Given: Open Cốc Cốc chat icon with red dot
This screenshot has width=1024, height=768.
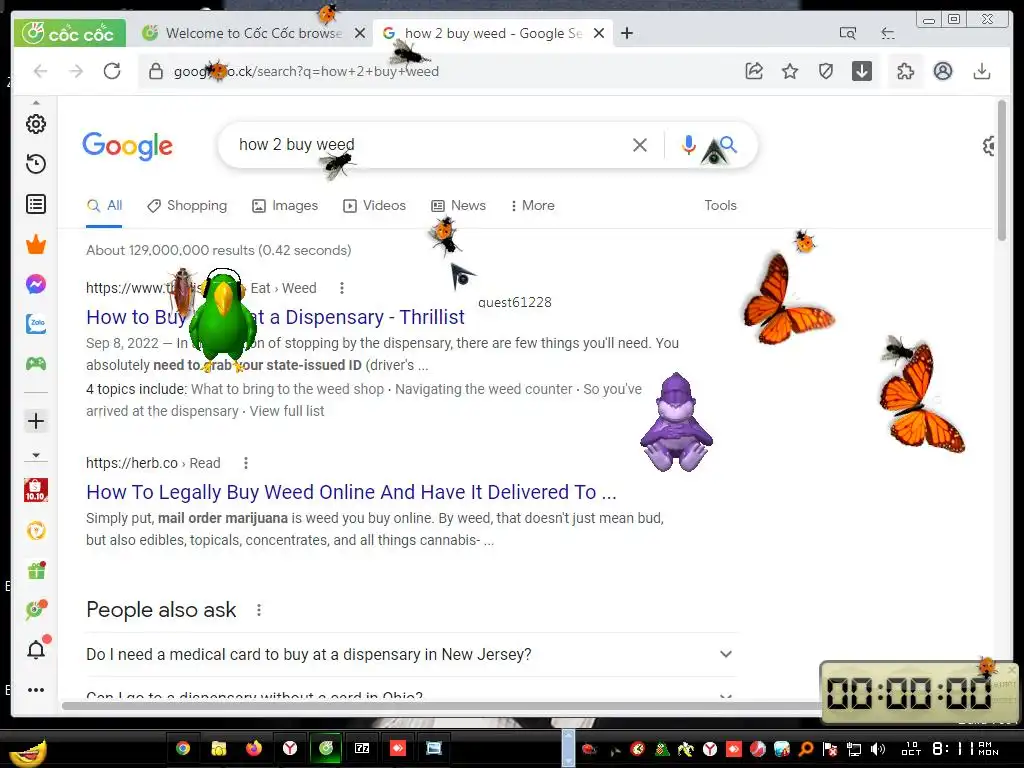Looking at the screenshot, I should pos(36,611).
